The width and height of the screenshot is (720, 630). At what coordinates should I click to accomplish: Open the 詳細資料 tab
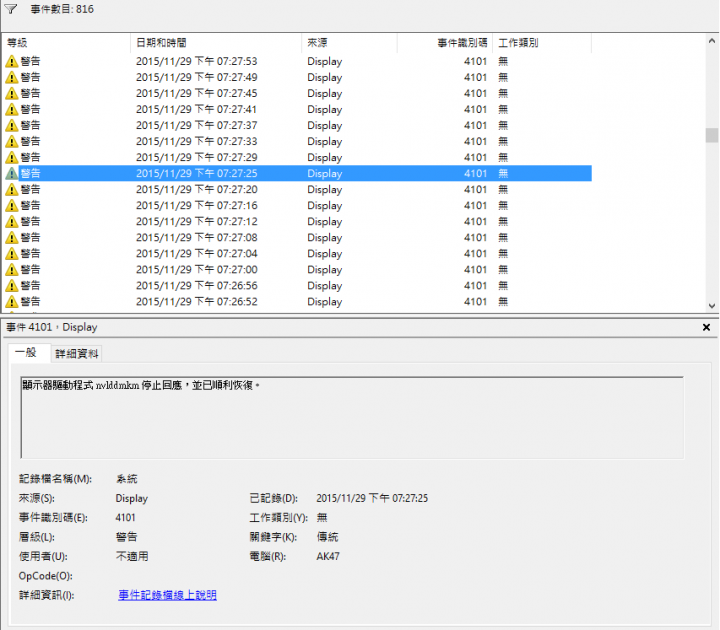point(77,354)
